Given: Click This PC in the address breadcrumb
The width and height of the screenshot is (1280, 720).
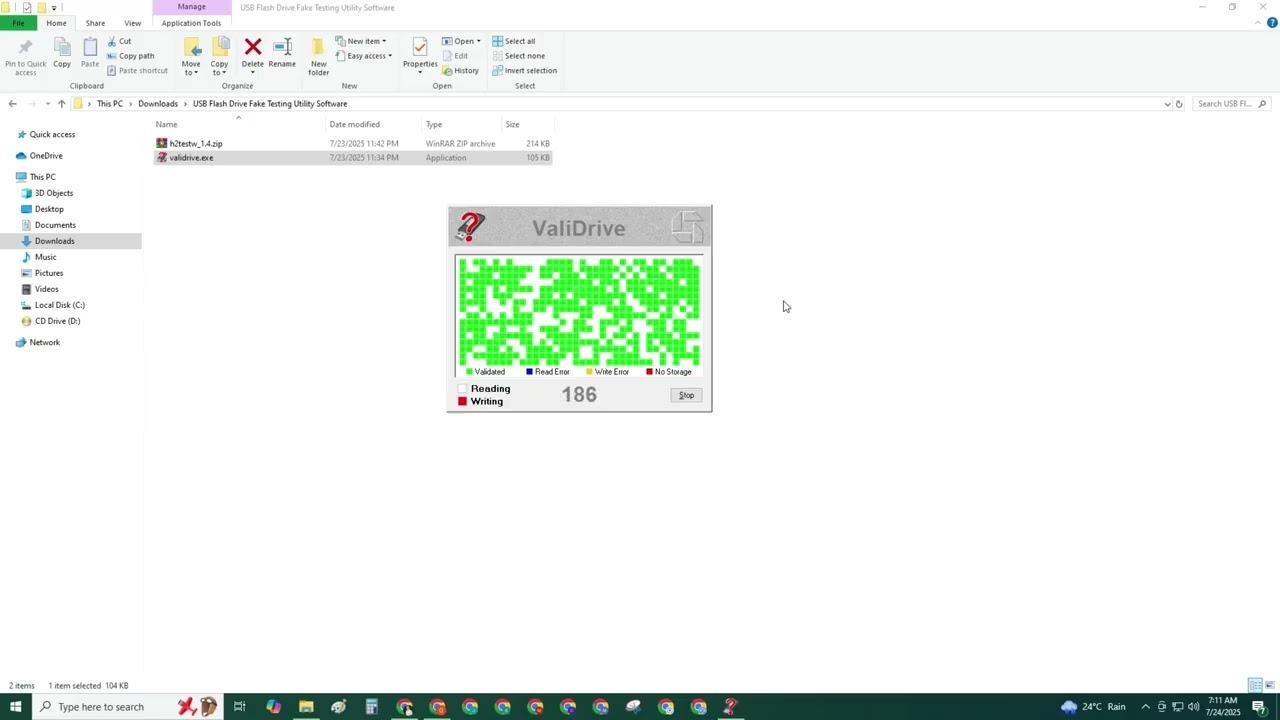Looking at the screenshot, I should point(110,104).
